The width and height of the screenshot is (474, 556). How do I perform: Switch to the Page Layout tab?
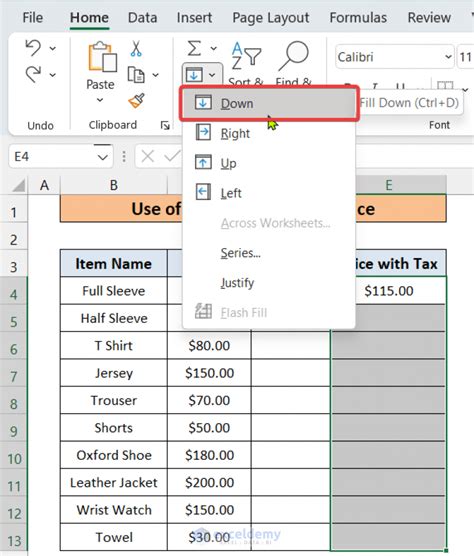pos(271,17)
